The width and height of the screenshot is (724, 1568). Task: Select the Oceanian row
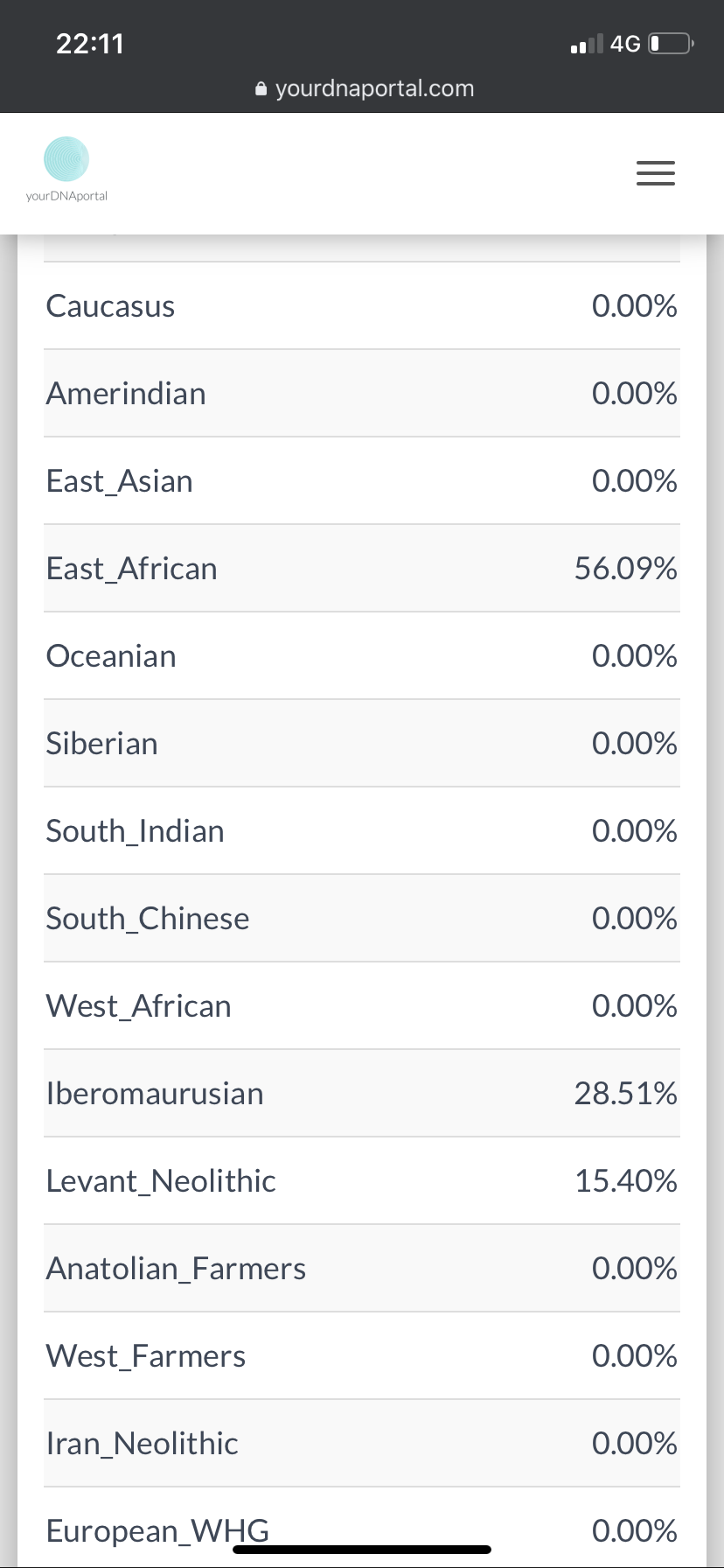click(362, 656)
